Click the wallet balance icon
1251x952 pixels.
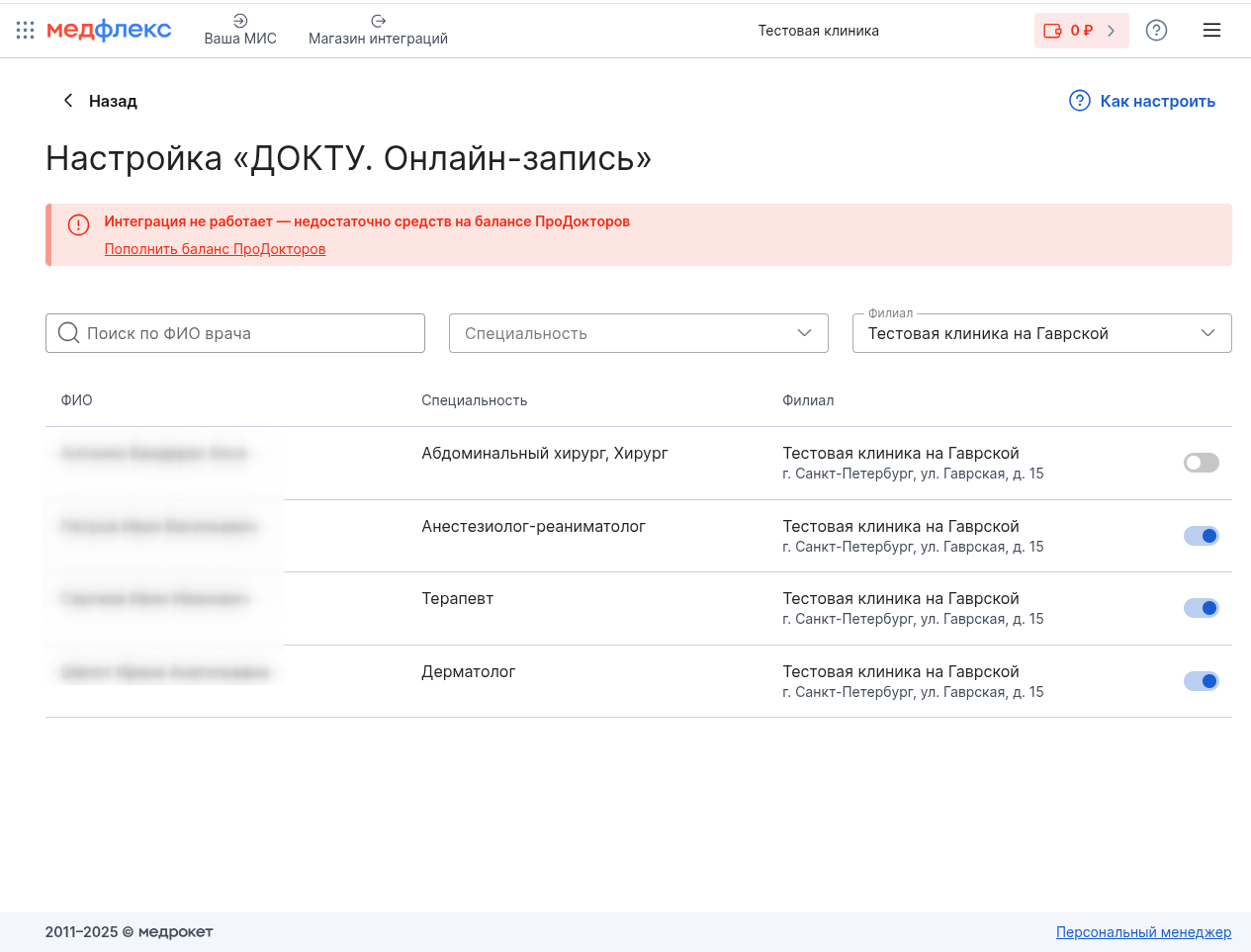(x=1052, y=31)
